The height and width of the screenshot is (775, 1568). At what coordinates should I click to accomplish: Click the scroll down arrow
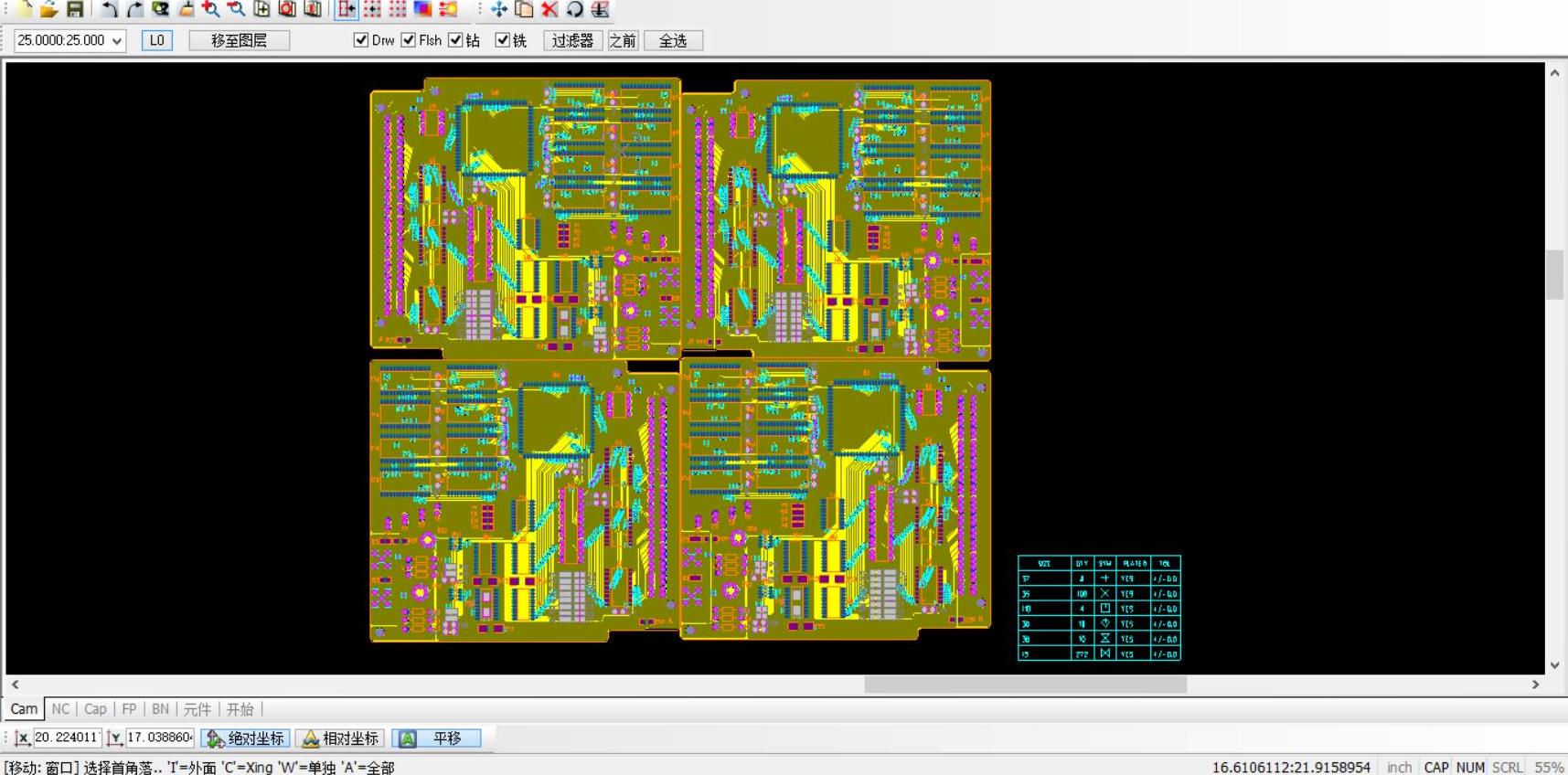1554,665
